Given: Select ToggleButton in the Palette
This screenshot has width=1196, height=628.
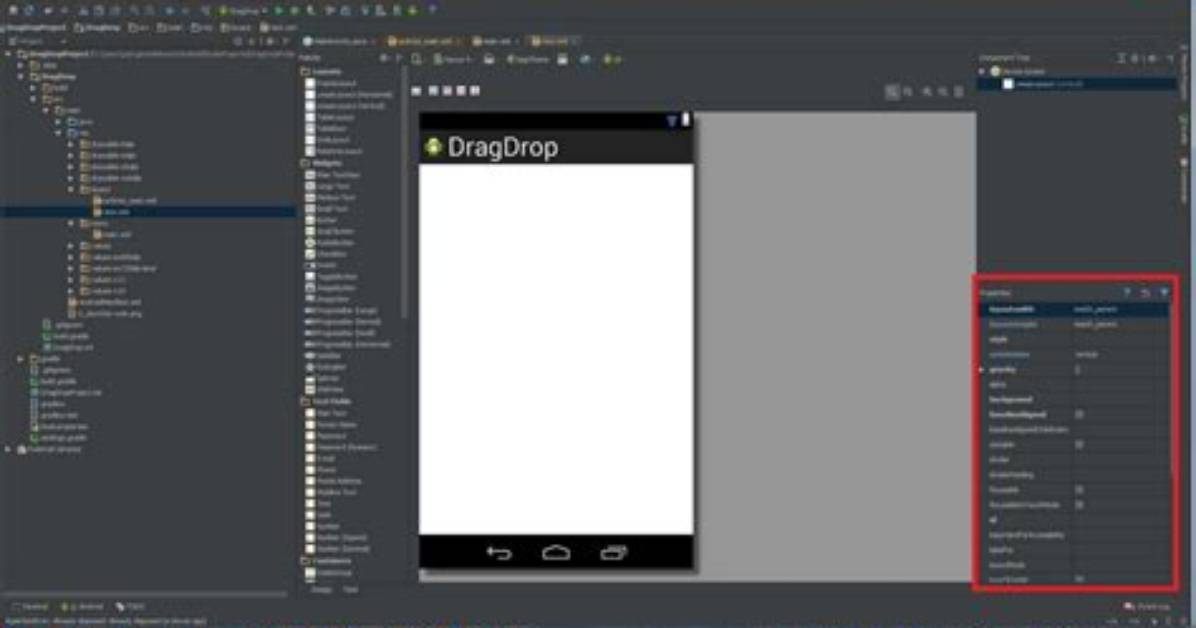Looking at the screenshot, I should pyautogui.click(x=331, y=277).
